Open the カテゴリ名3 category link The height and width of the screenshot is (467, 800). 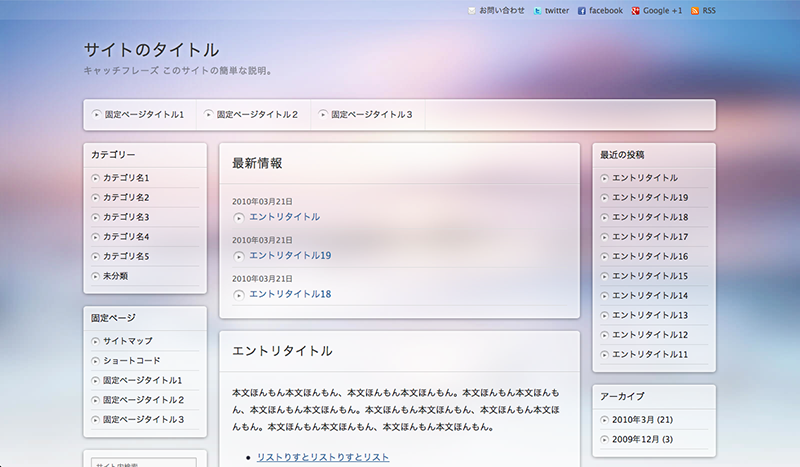(x=126, y=217)
